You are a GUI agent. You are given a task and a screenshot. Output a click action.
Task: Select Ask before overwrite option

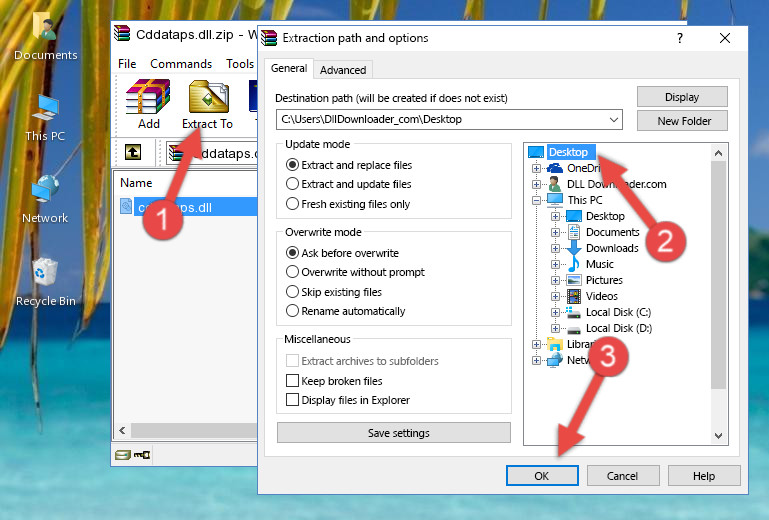pyautogui.click(x=292, y=253)
